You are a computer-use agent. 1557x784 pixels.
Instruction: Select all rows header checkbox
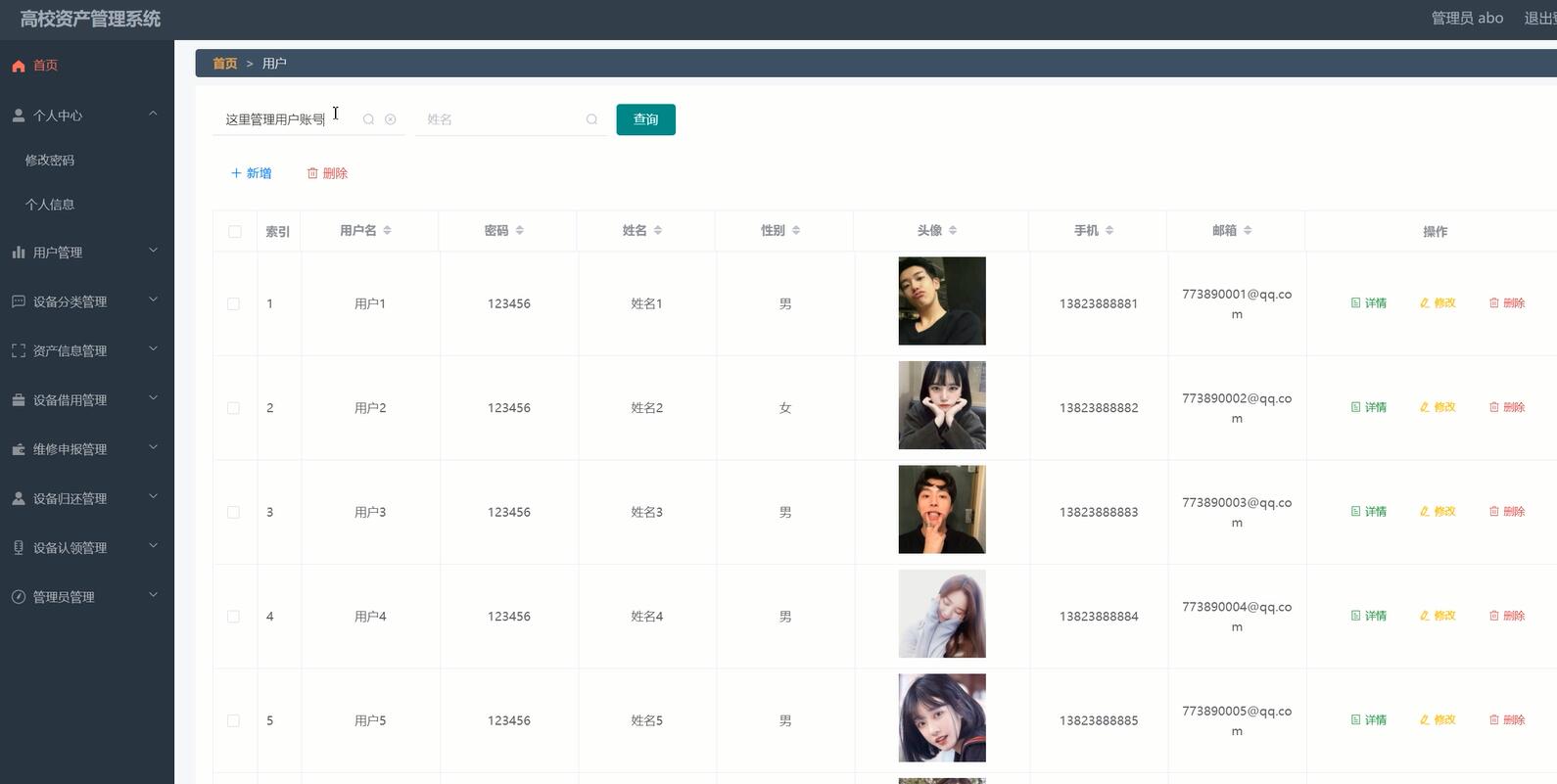[234, 231]
